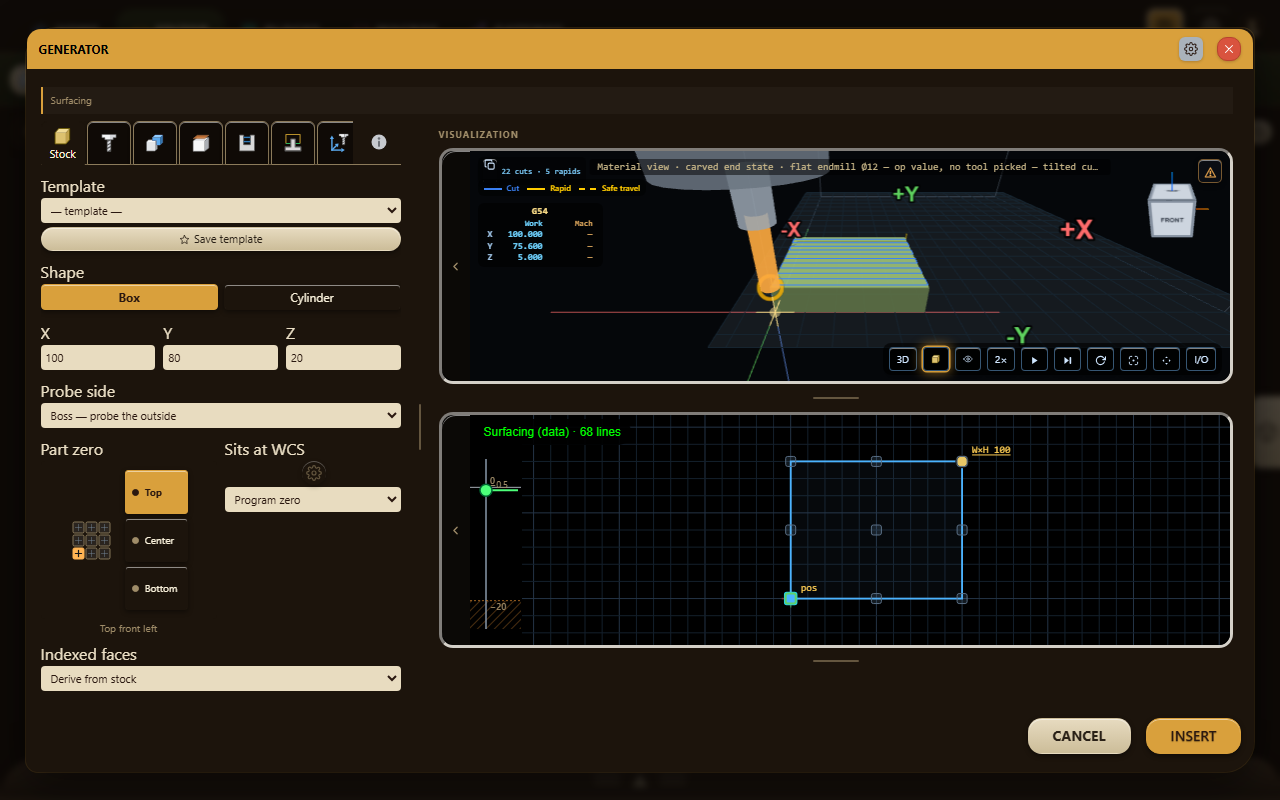The height and width of the screenshot is (800, 1280).
Task: Restart the simulation with the reload icon
Action: point(1100,359)
